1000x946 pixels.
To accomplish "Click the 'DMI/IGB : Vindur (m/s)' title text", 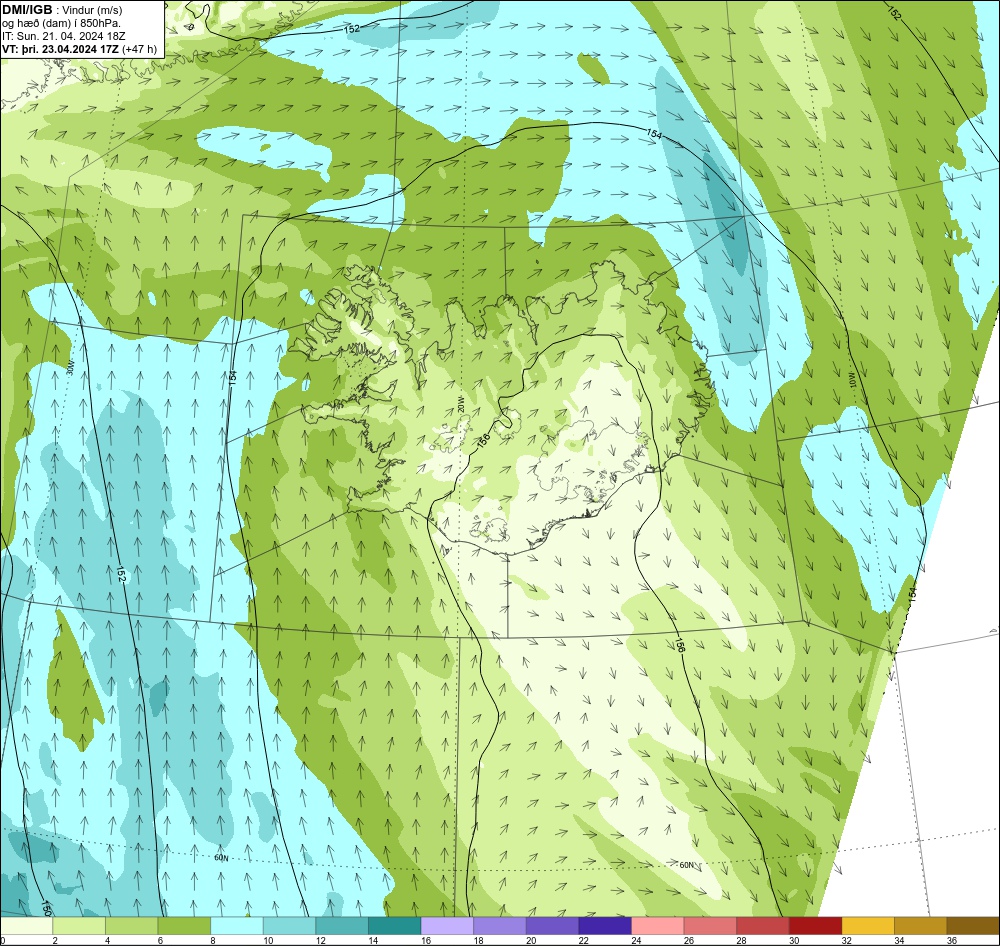I will [62, 10].
